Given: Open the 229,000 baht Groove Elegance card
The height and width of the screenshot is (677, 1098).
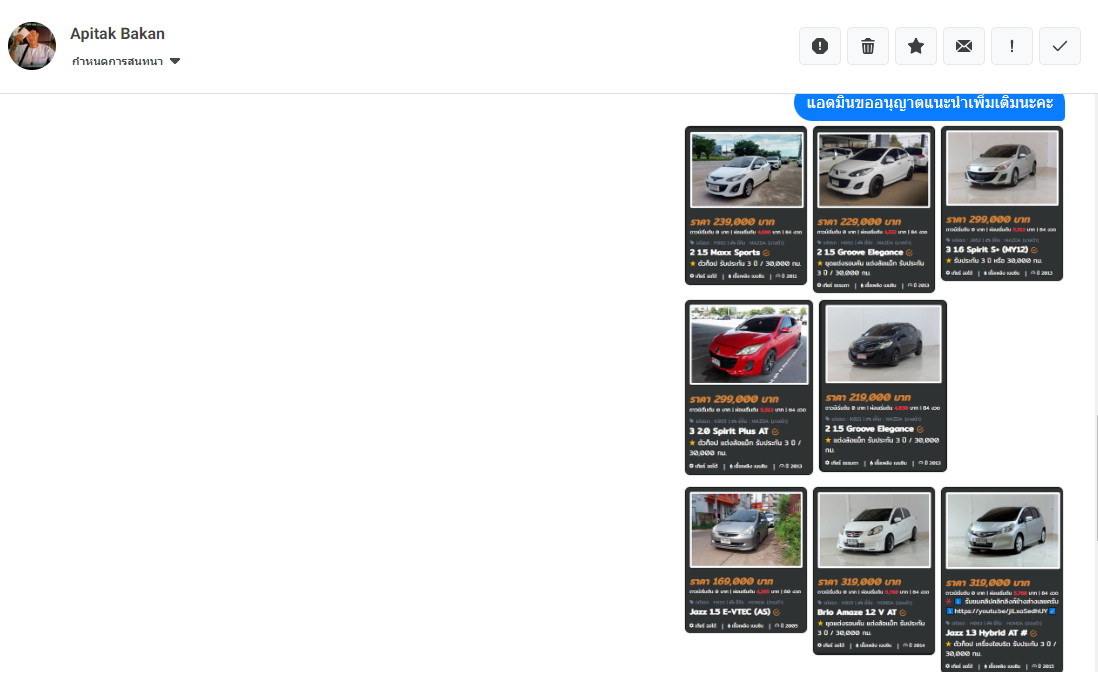Looking at the screenshot, I should coord(874,209).
